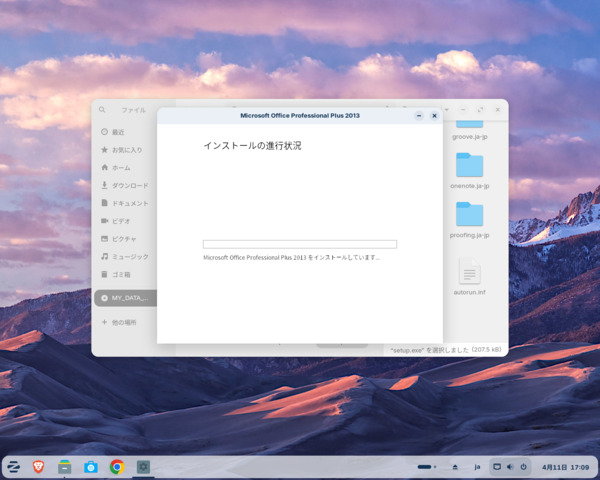Click the volume speaker tray icon
600x480 pixels.
pyautogui.click(x=510, y=467)
